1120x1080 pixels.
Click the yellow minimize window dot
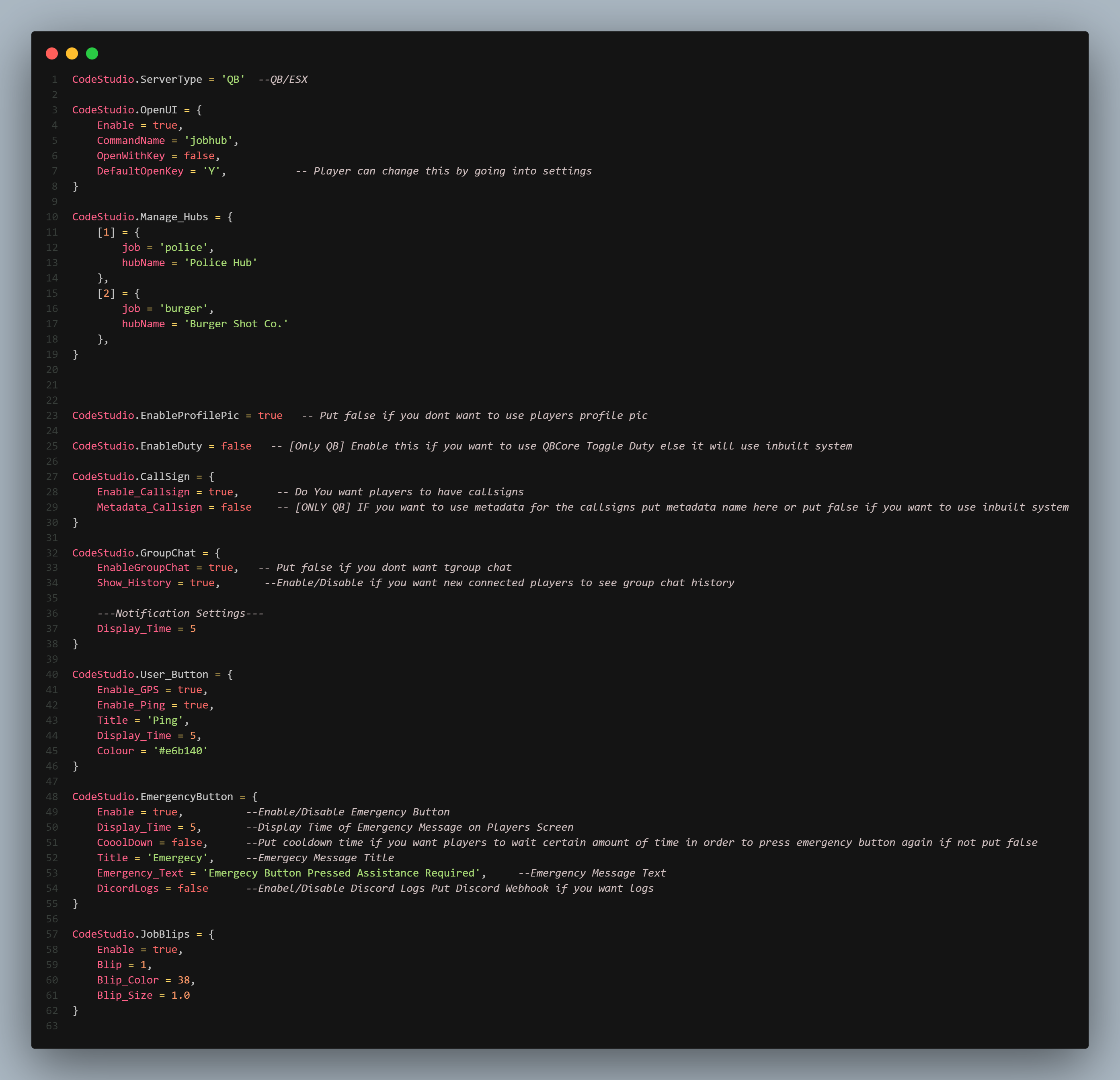[x=72, y=54]
